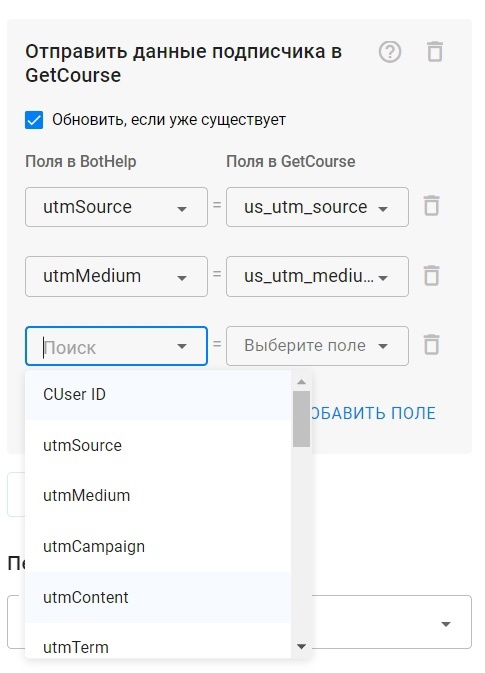Image resolution: width=485 pixels, height=673 pixels.
Task: Choose 'utmCampaign' from the dropdown list
Action: click(x=158, y=547)
